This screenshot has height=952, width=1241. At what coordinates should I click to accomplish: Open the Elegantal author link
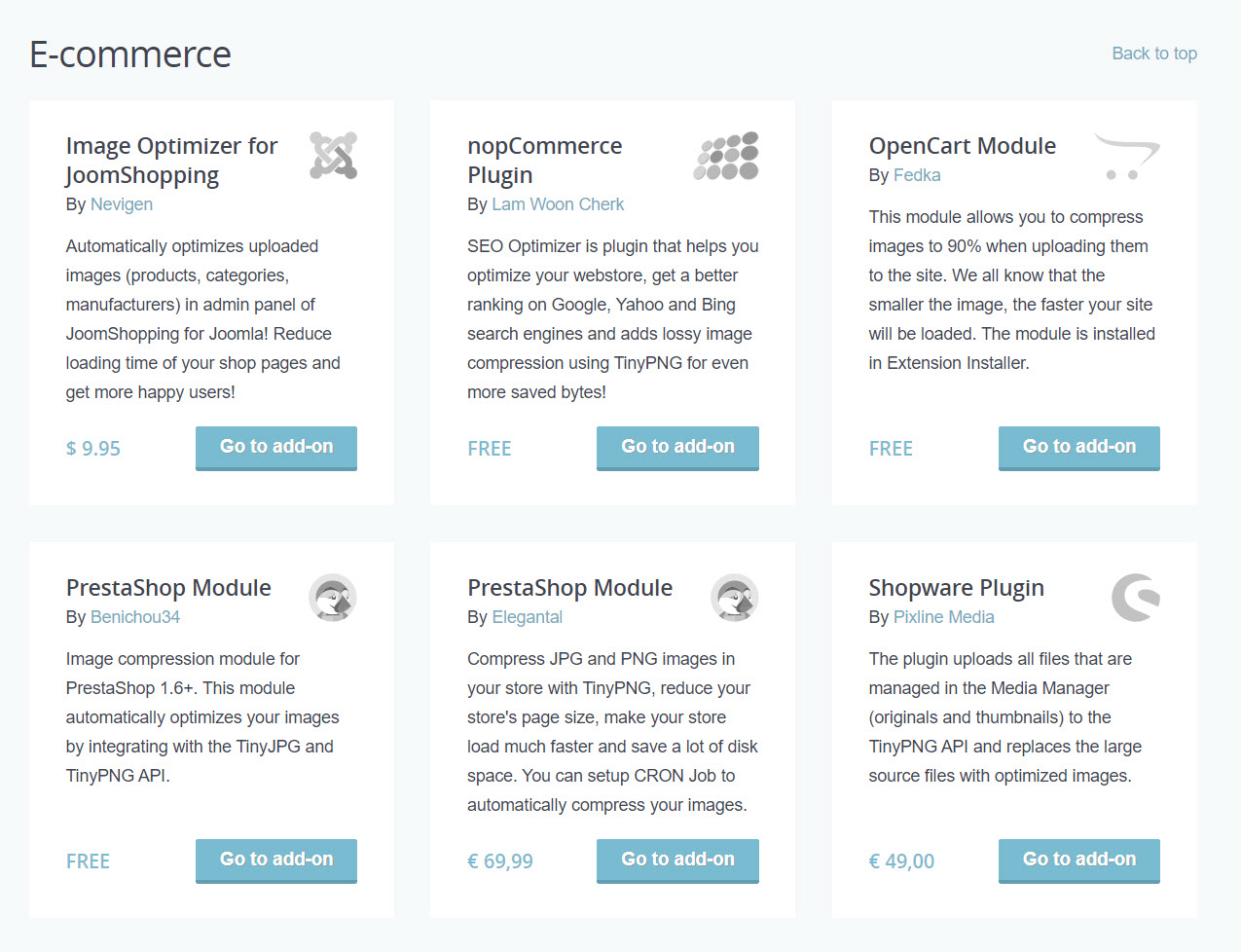tap(528, 617)
